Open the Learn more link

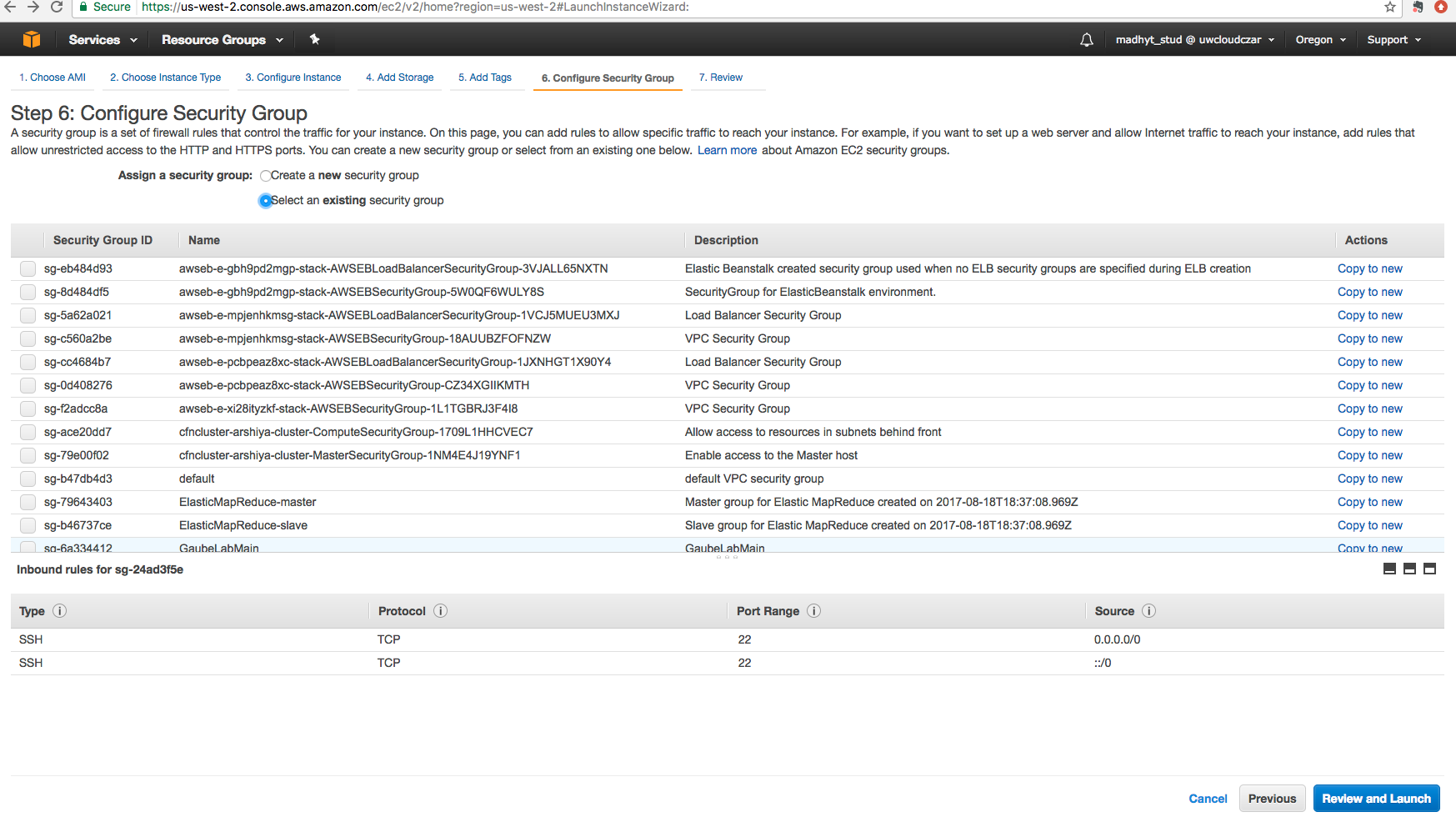727,151
